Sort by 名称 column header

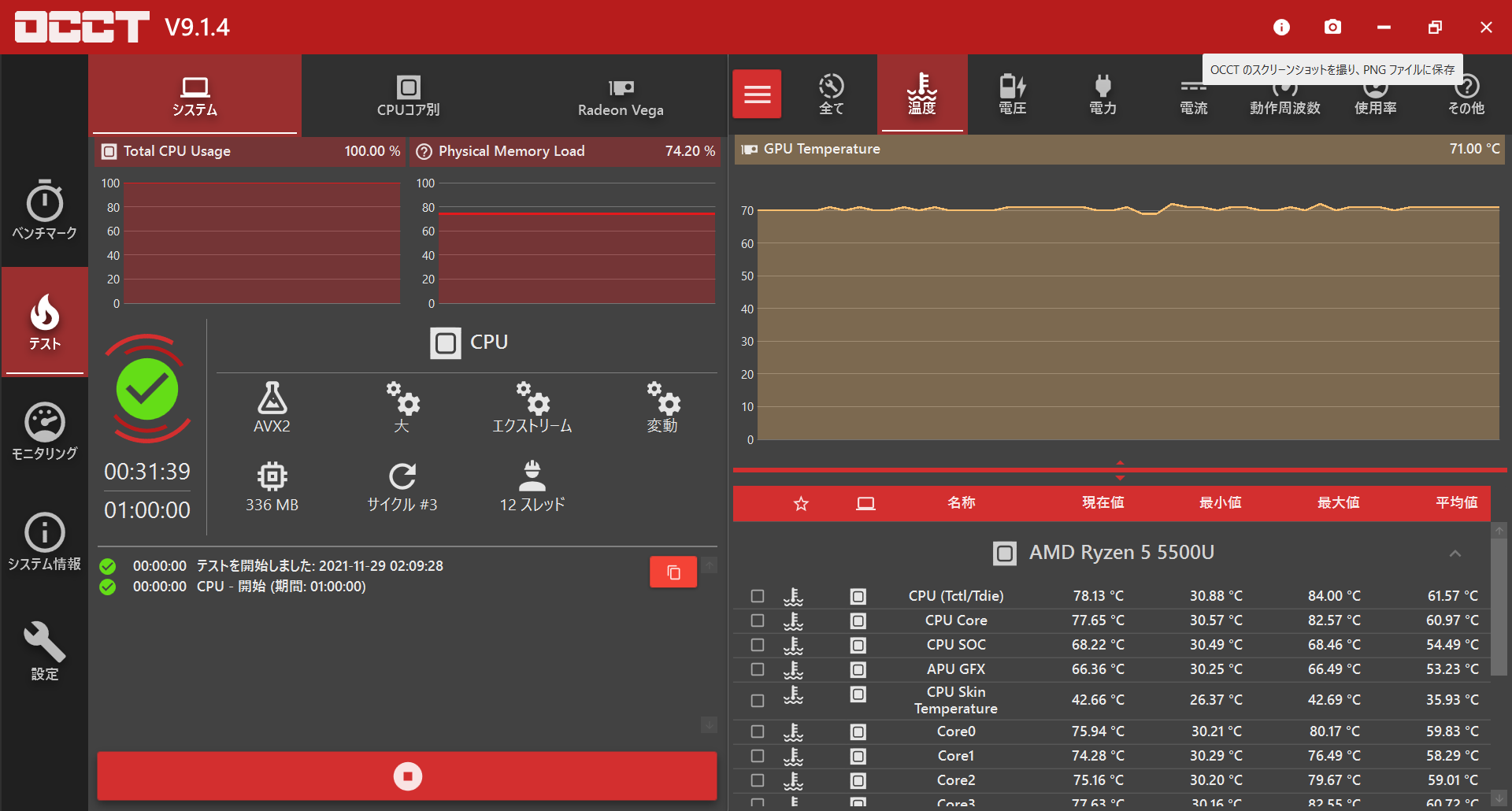tap(961, 502)
